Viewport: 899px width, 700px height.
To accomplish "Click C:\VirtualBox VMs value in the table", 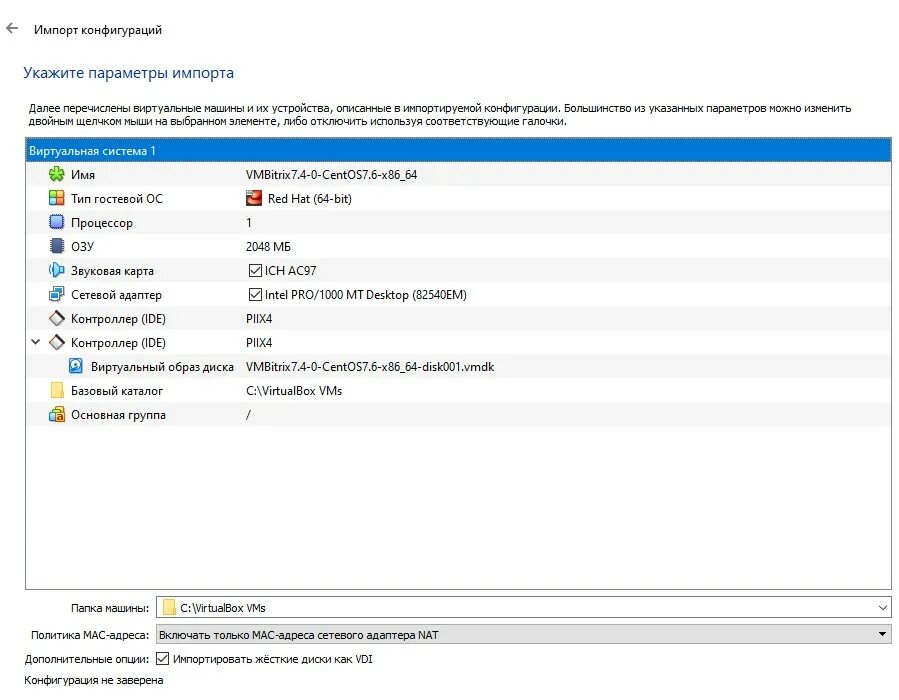I will pyautogui.click(x=294, y=391).
